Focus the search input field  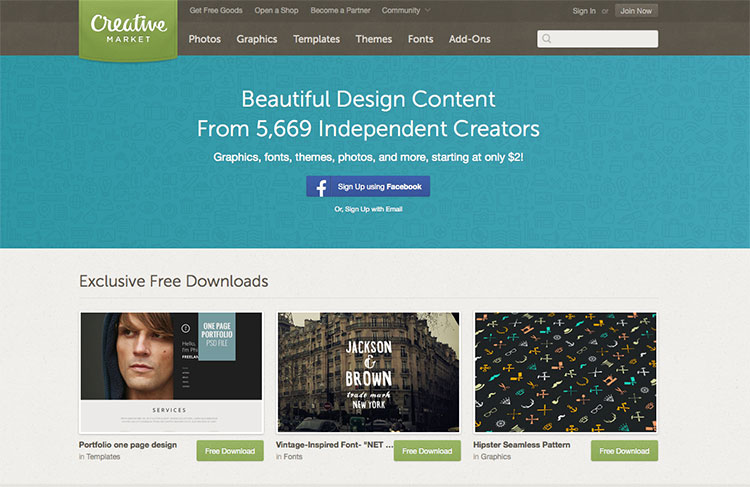point(597,39)
